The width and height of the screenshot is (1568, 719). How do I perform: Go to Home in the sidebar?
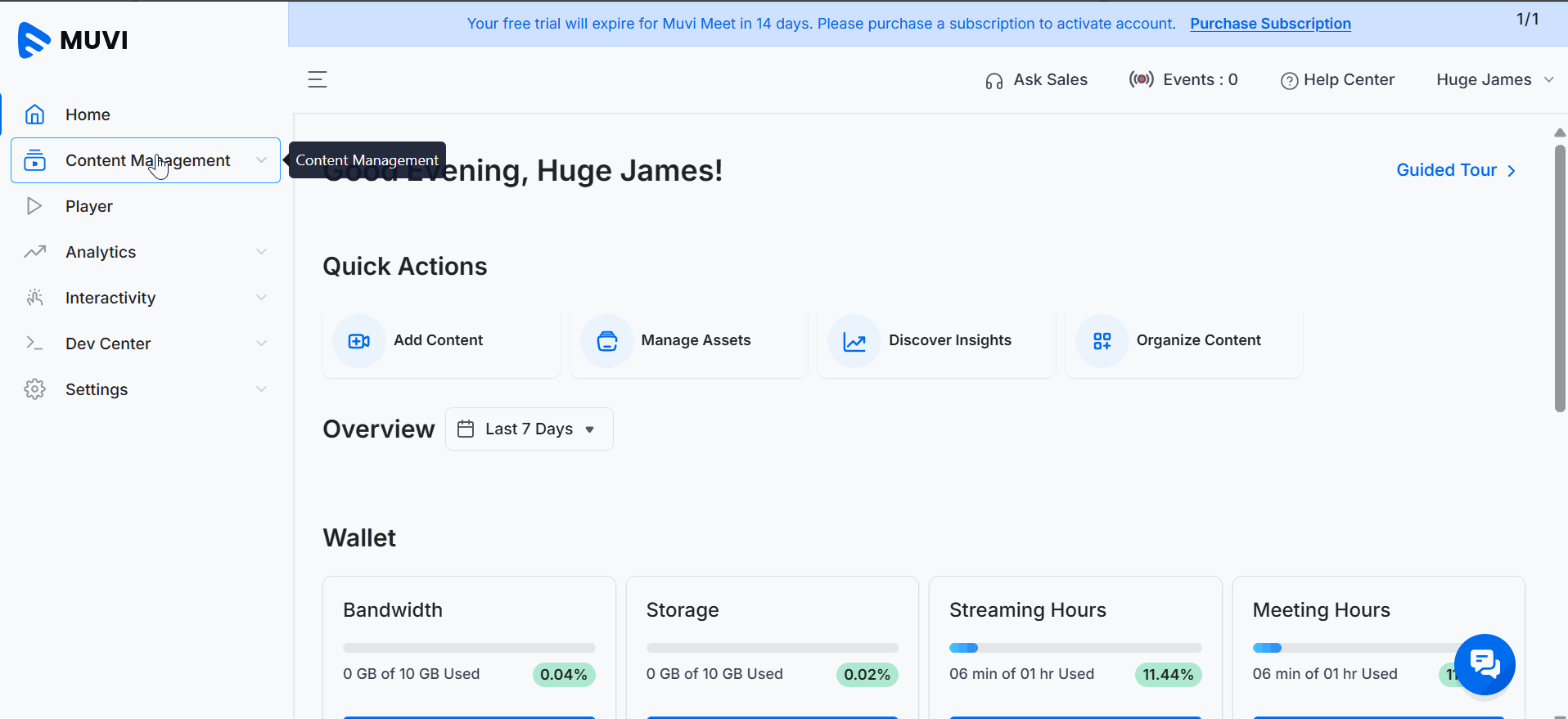(88, 115)
